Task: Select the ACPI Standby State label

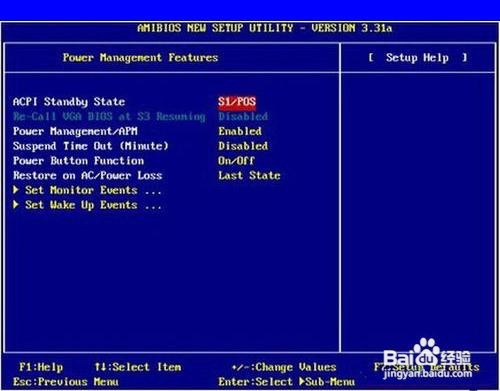Action: tap(69, 102)
